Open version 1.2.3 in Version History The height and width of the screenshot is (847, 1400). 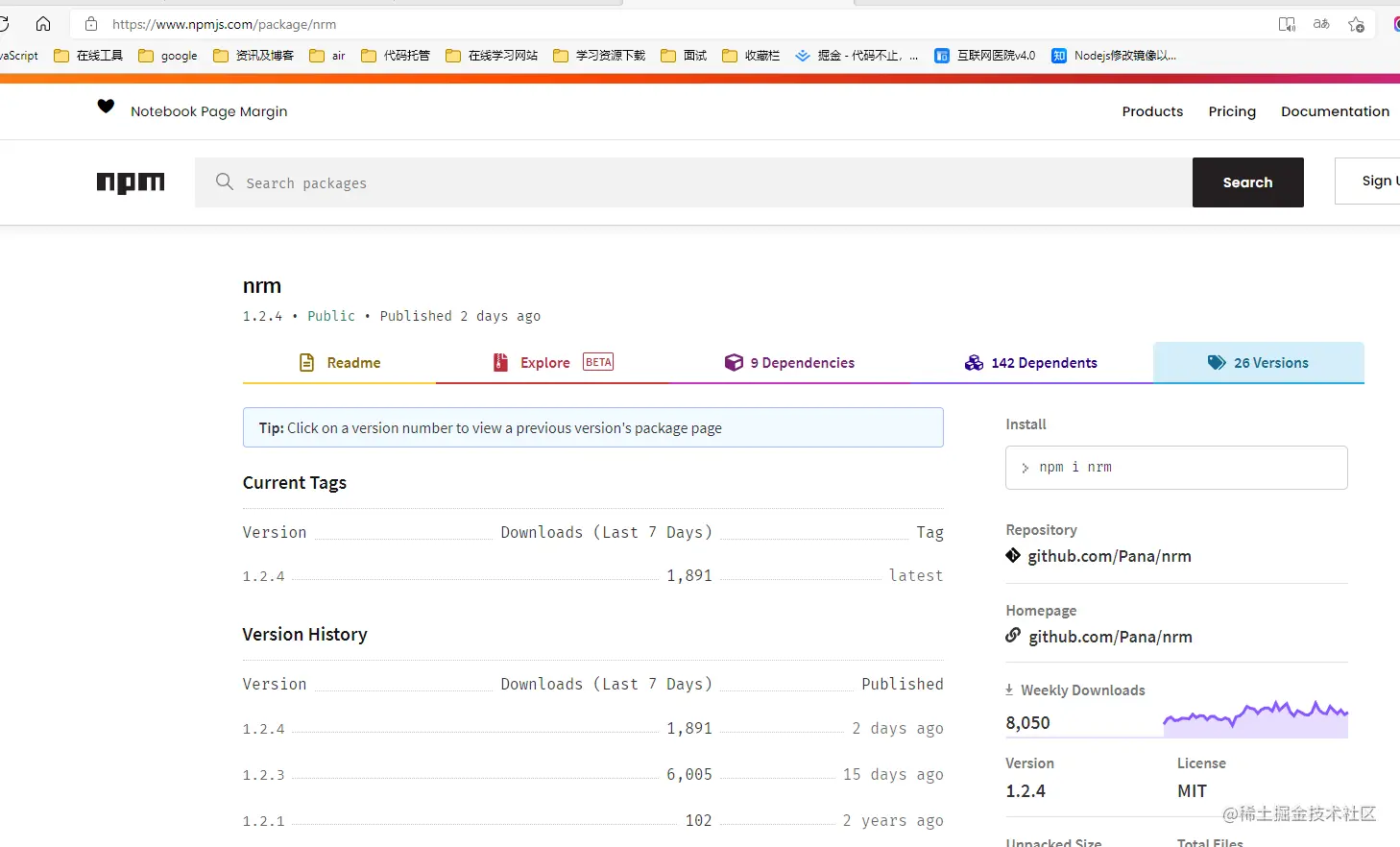pyautogui.click(x=263, y=775)
